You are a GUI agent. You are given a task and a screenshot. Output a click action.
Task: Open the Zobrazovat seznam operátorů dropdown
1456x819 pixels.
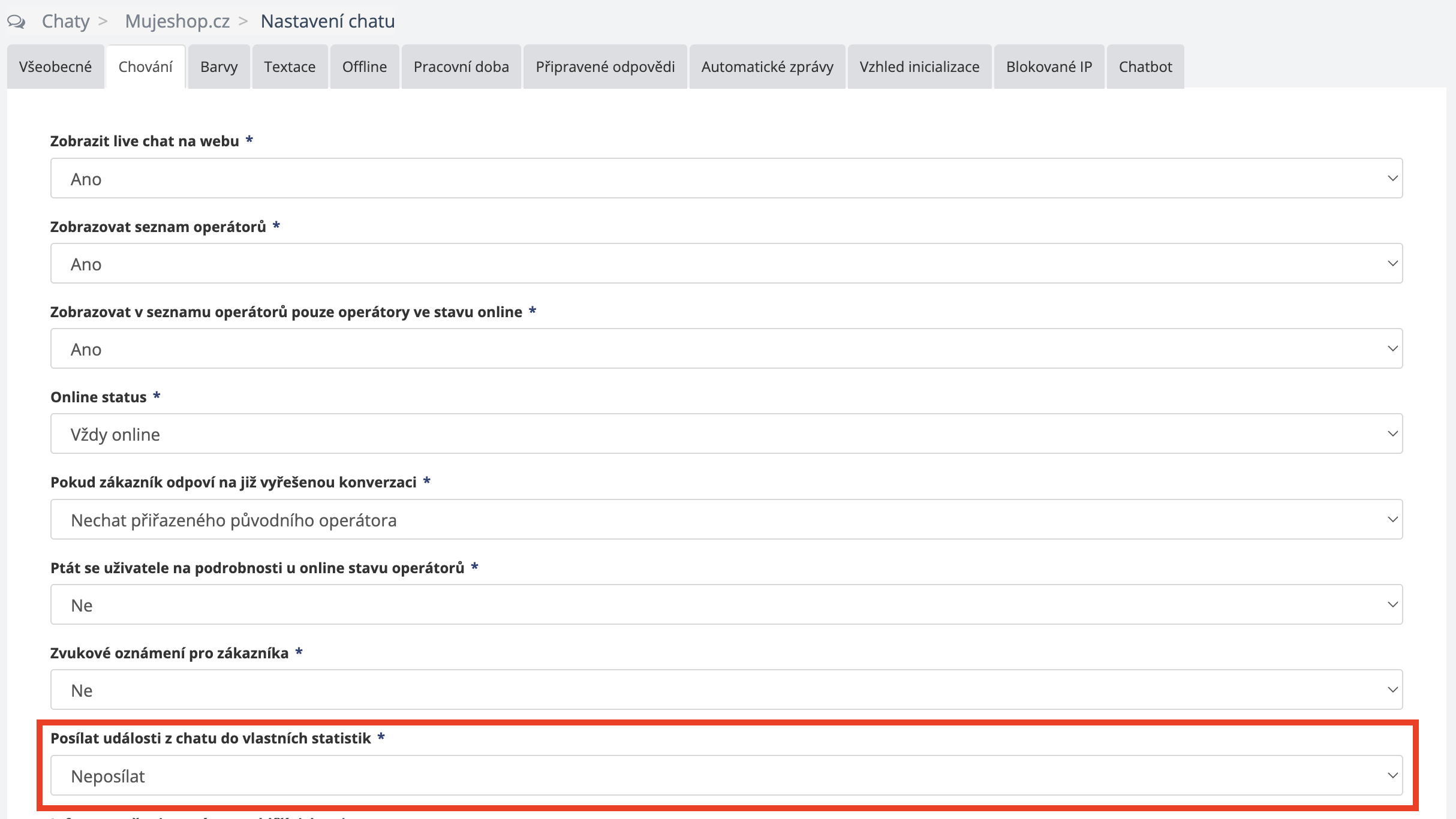click(726, 264)
